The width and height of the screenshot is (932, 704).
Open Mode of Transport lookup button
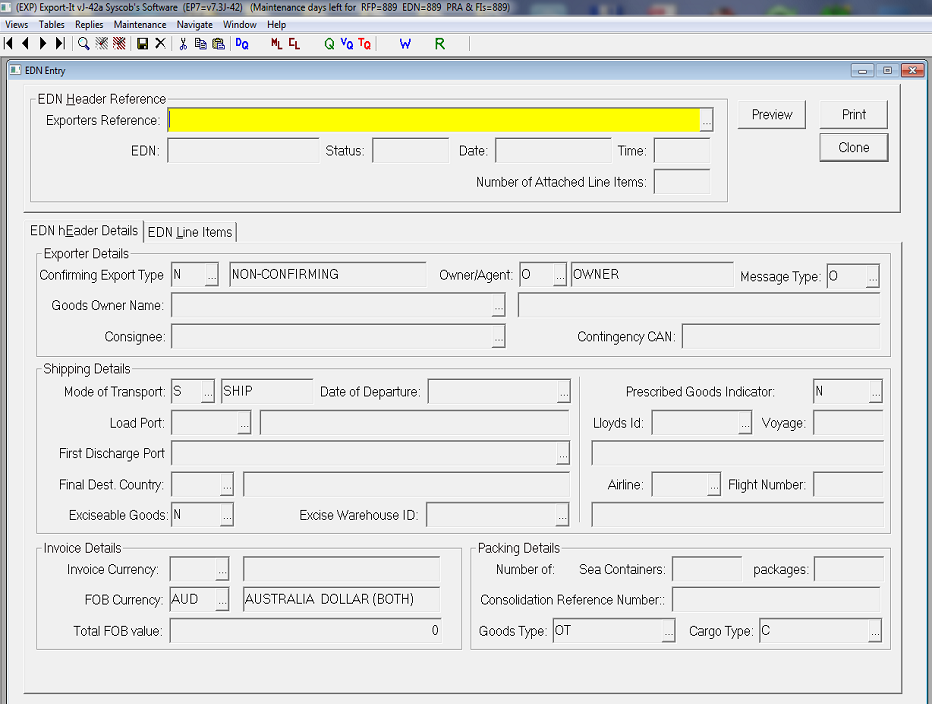pos(208,392)
